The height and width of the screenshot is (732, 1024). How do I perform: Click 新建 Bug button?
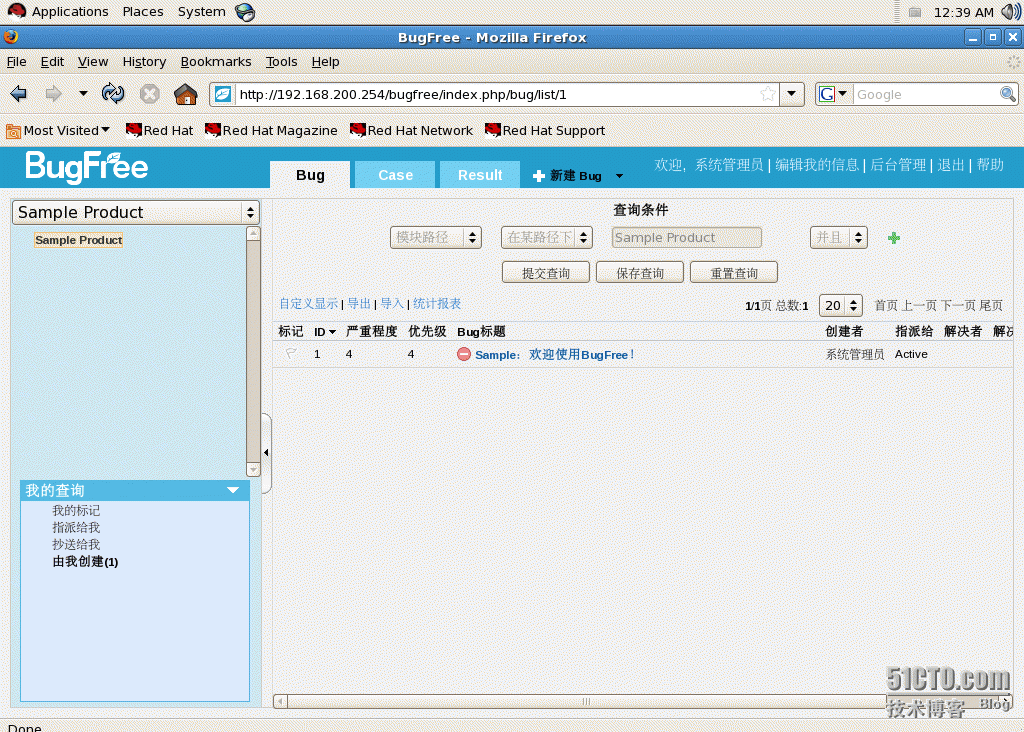tap(568, 176)
